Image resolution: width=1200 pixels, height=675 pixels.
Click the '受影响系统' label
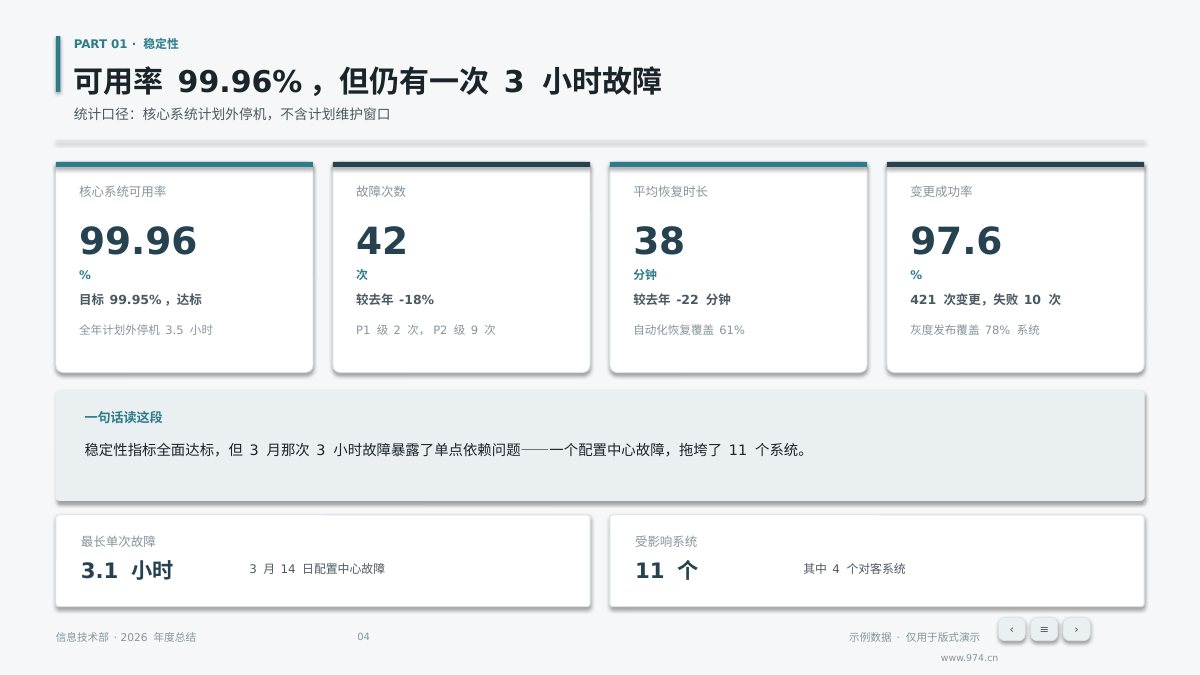click(x=666, y=541)
